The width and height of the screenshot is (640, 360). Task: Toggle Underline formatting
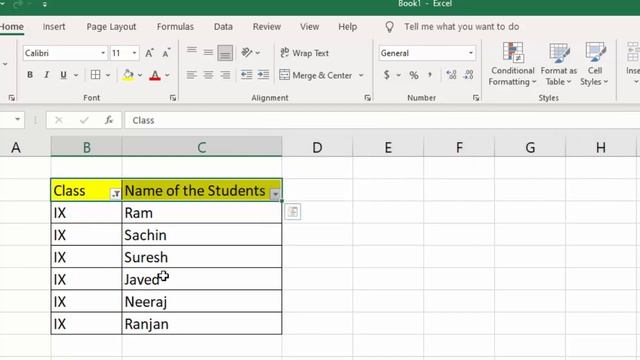pyautogui.click(x=63, y=75)
